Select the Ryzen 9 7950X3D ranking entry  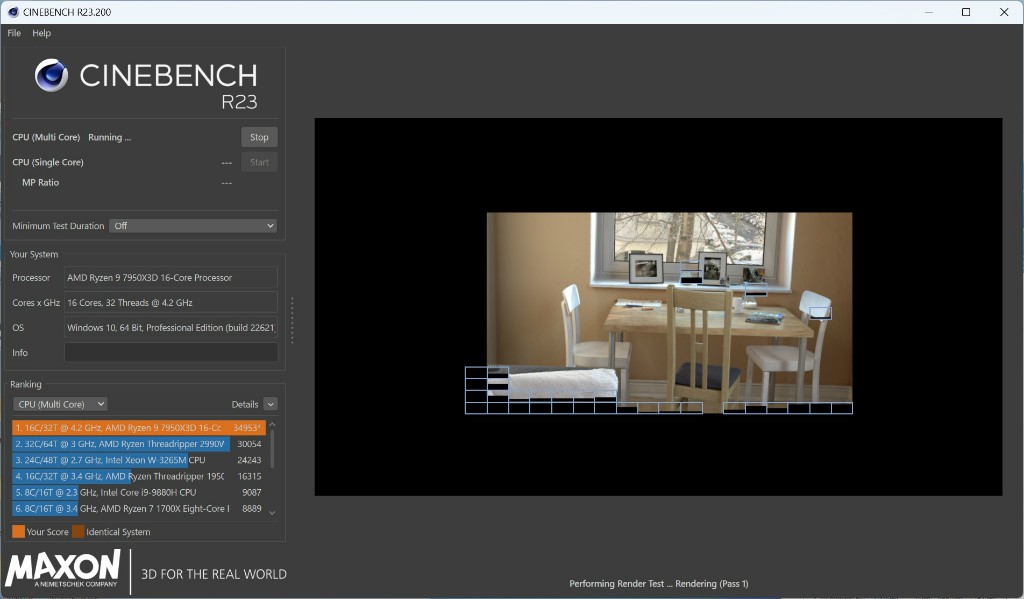[138, 428]
